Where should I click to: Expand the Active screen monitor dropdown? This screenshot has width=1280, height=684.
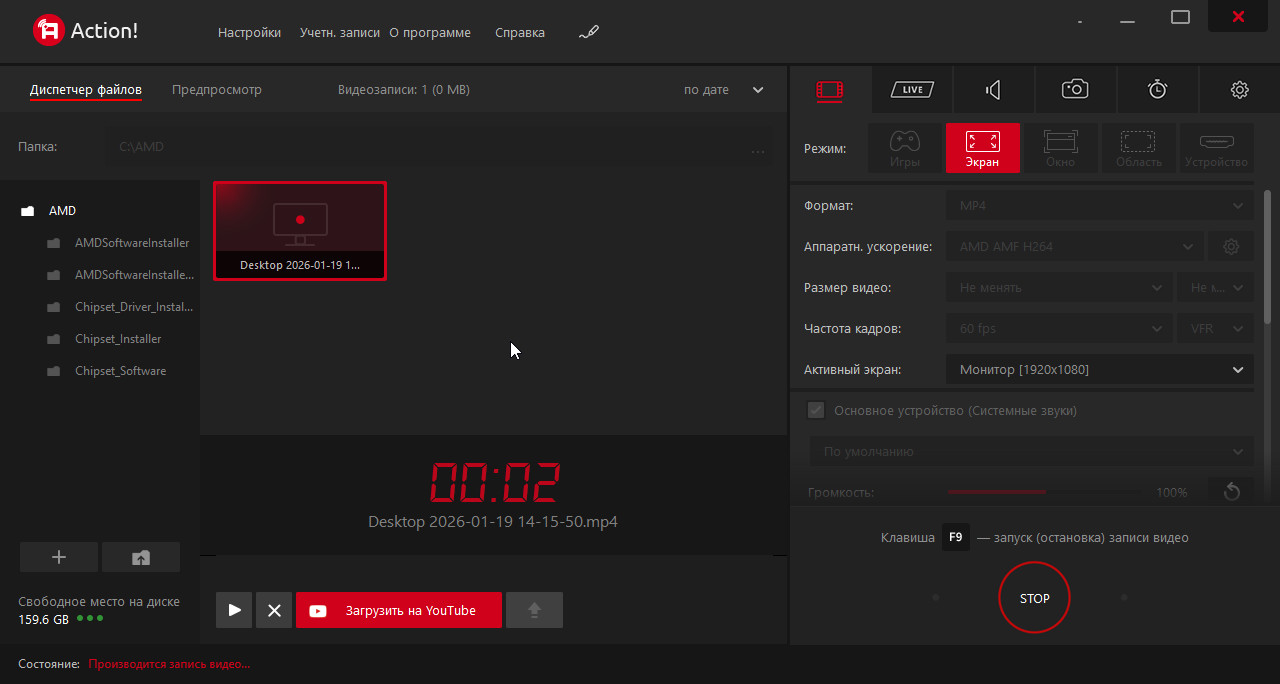[x=1099, y=370]
